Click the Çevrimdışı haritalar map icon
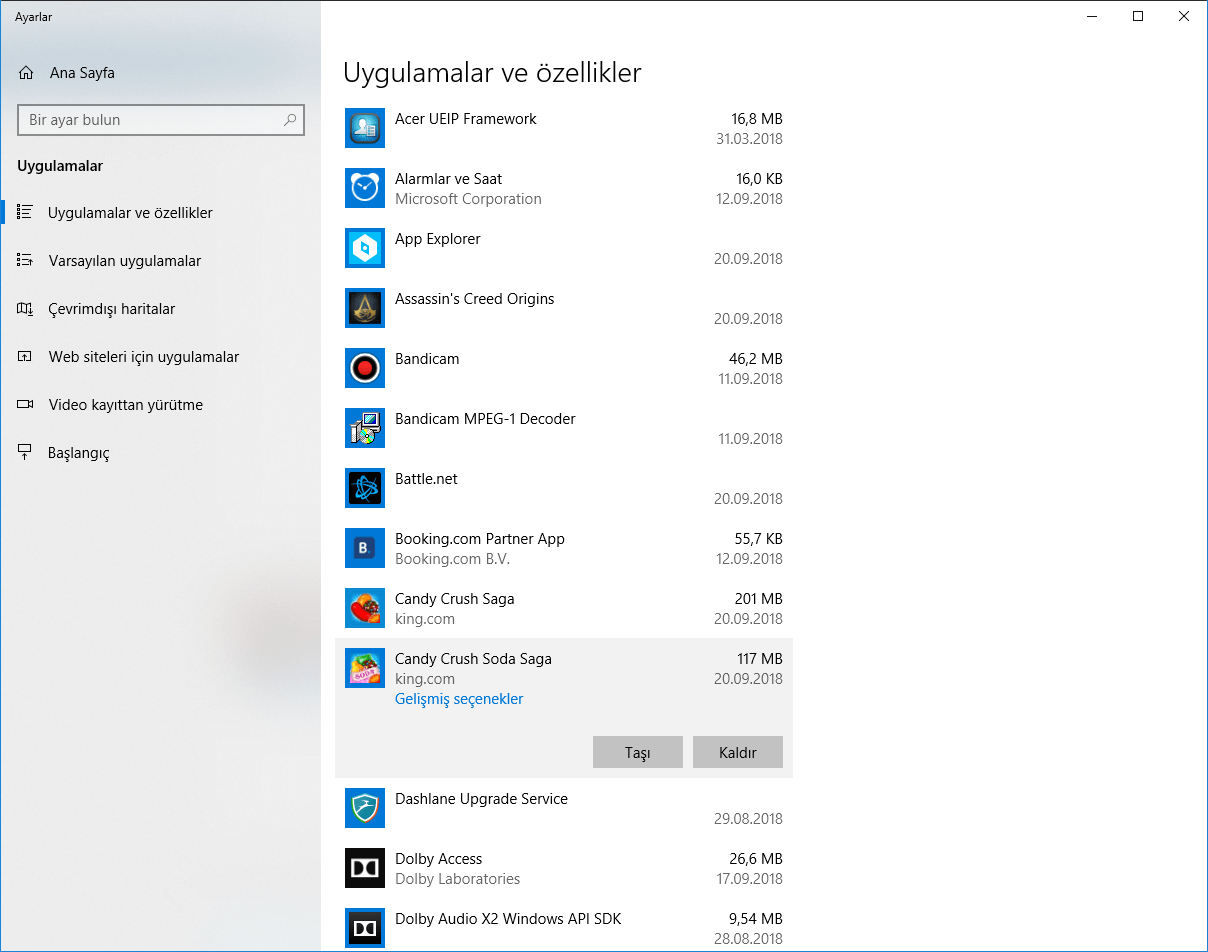Image resolution: width=1208 pixels, height=952 pixels. coord(26,308)
